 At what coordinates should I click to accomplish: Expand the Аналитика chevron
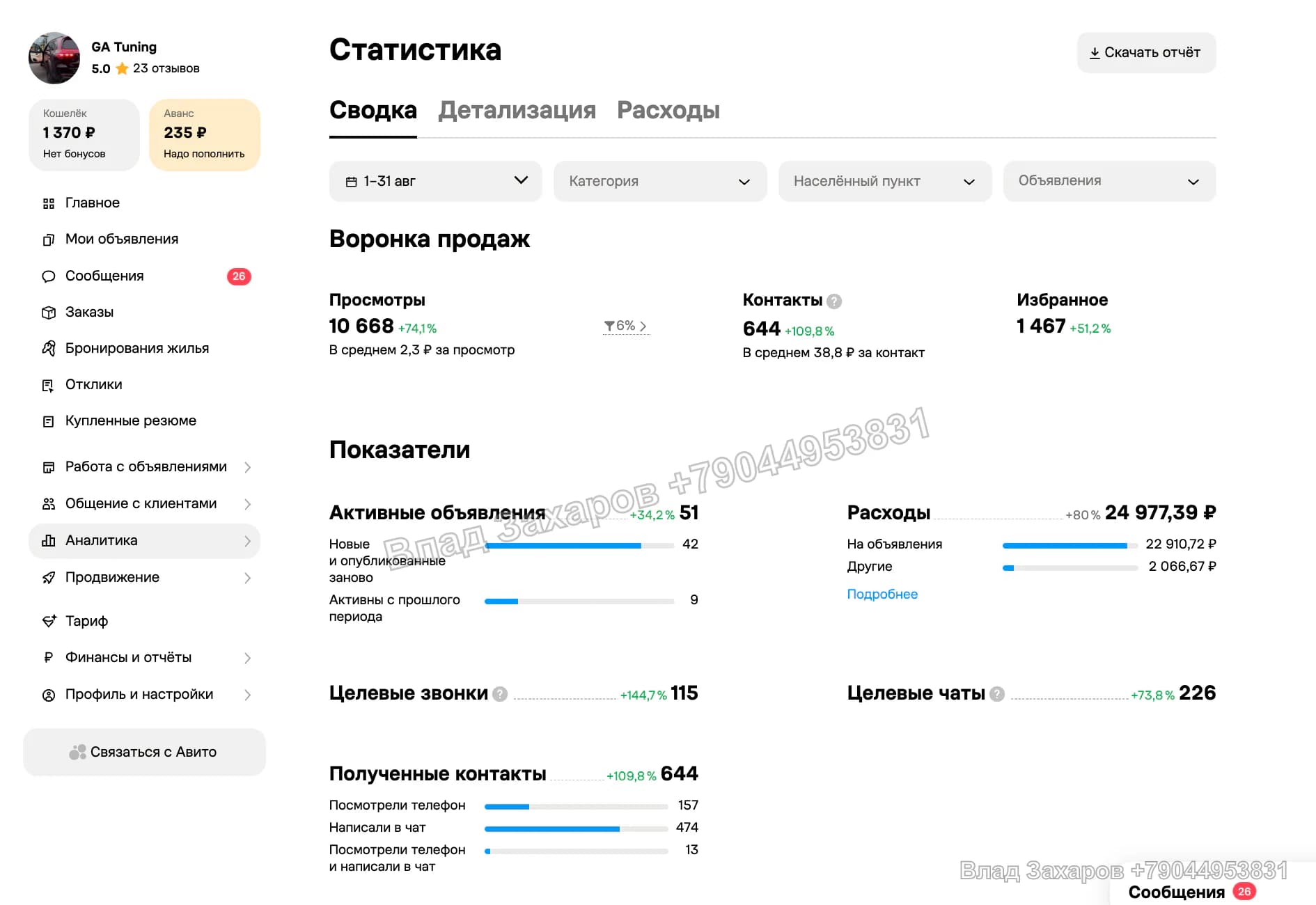pos(247,541)
